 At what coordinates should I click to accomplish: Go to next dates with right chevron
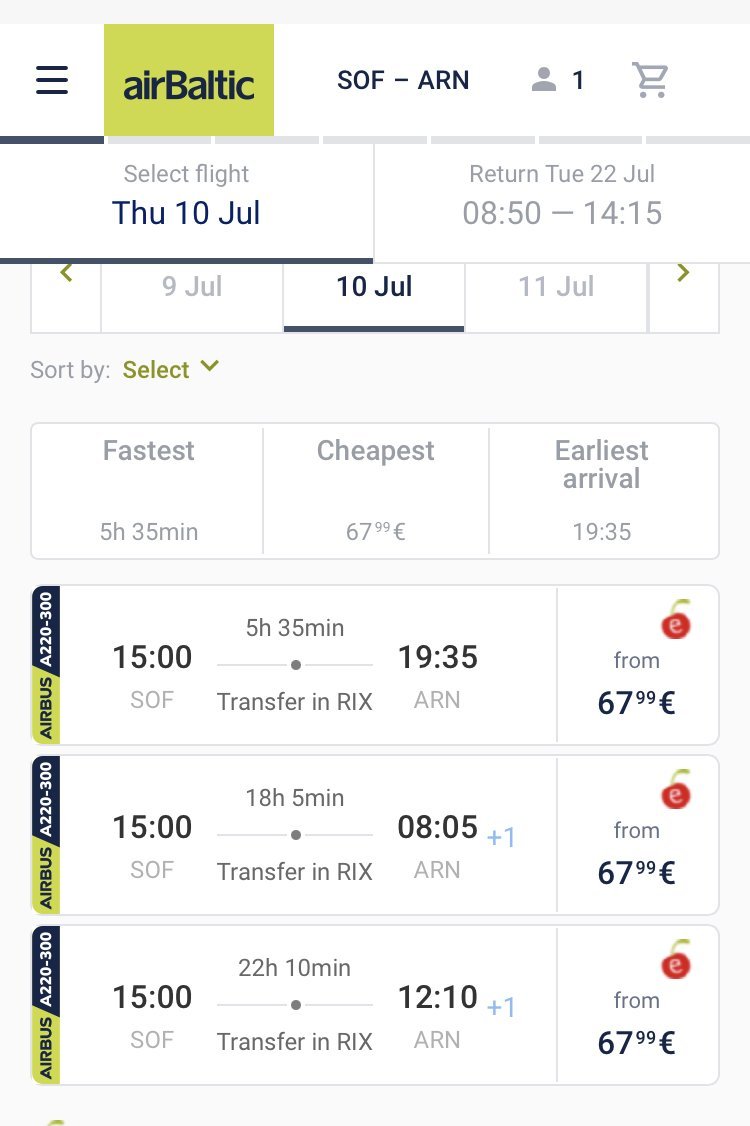(x=683, y=274)
